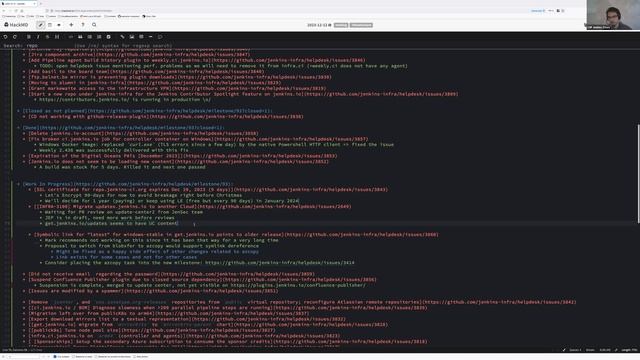The image size is (640, 360).
Task: Click the presenter webcam thumbnail
Action: (613, 15)
